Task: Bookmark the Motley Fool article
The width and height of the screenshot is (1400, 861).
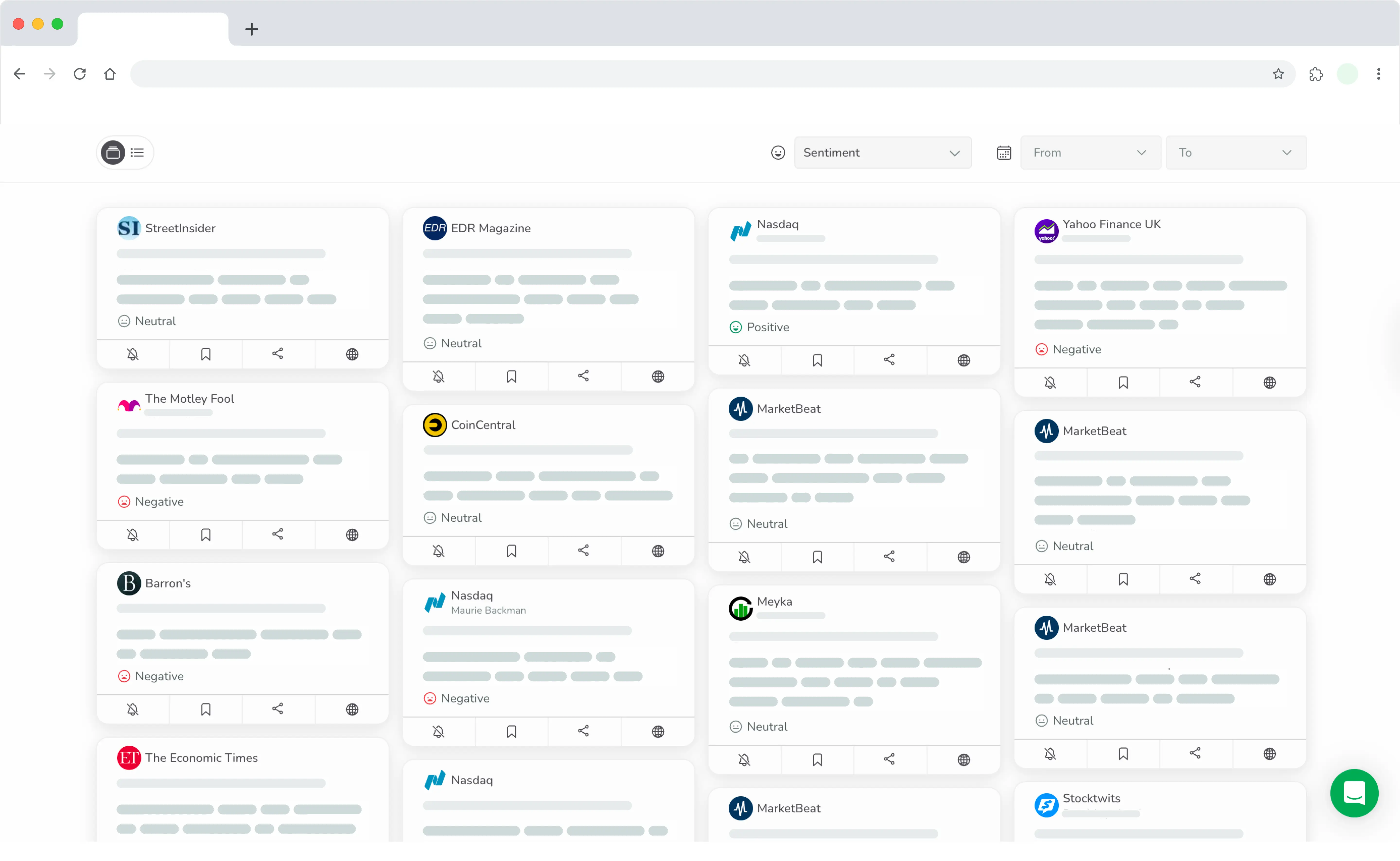Action: (x=206, y=534)
